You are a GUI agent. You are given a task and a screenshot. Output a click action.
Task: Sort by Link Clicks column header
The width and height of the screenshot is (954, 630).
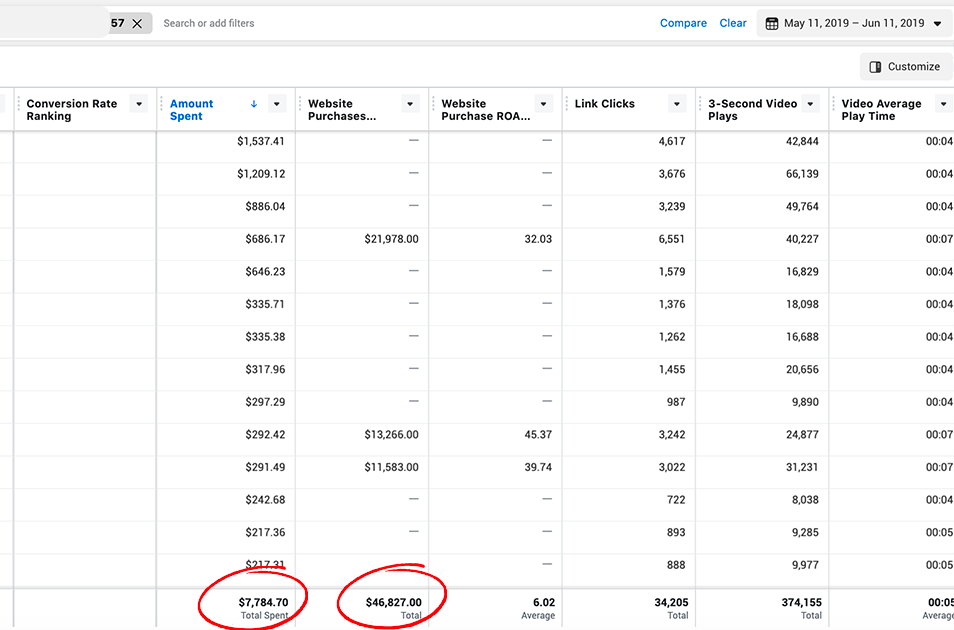605,104
